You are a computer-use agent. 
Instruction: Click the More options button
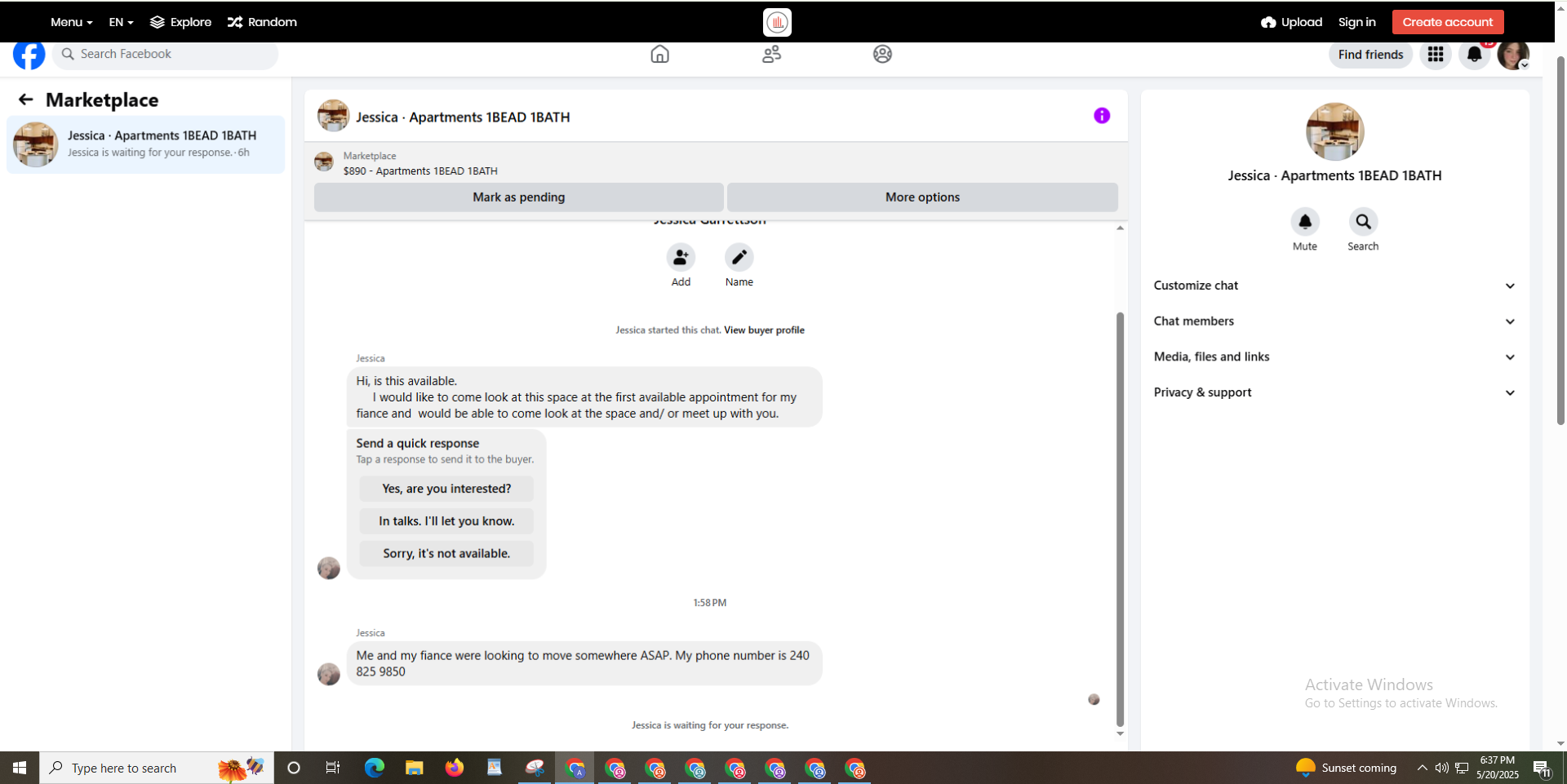click(x=922, y=197)
